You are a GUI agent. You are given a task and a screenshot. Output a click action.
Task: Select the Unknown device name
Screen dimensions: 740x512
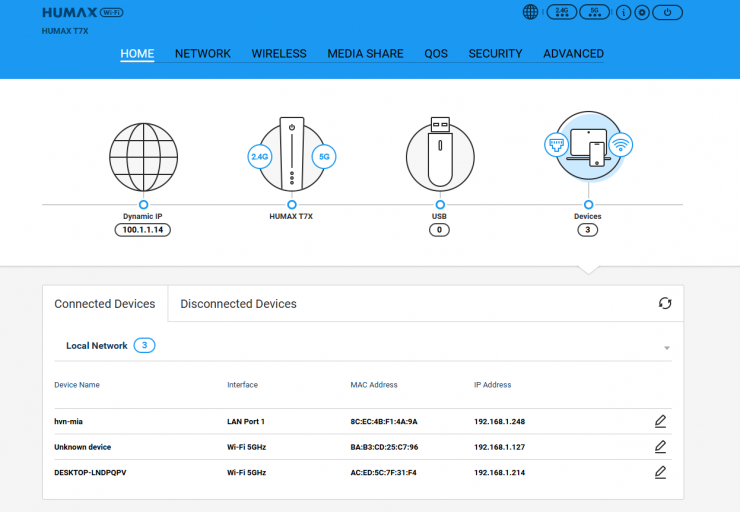pyautogui.click(x=83, y=447)
